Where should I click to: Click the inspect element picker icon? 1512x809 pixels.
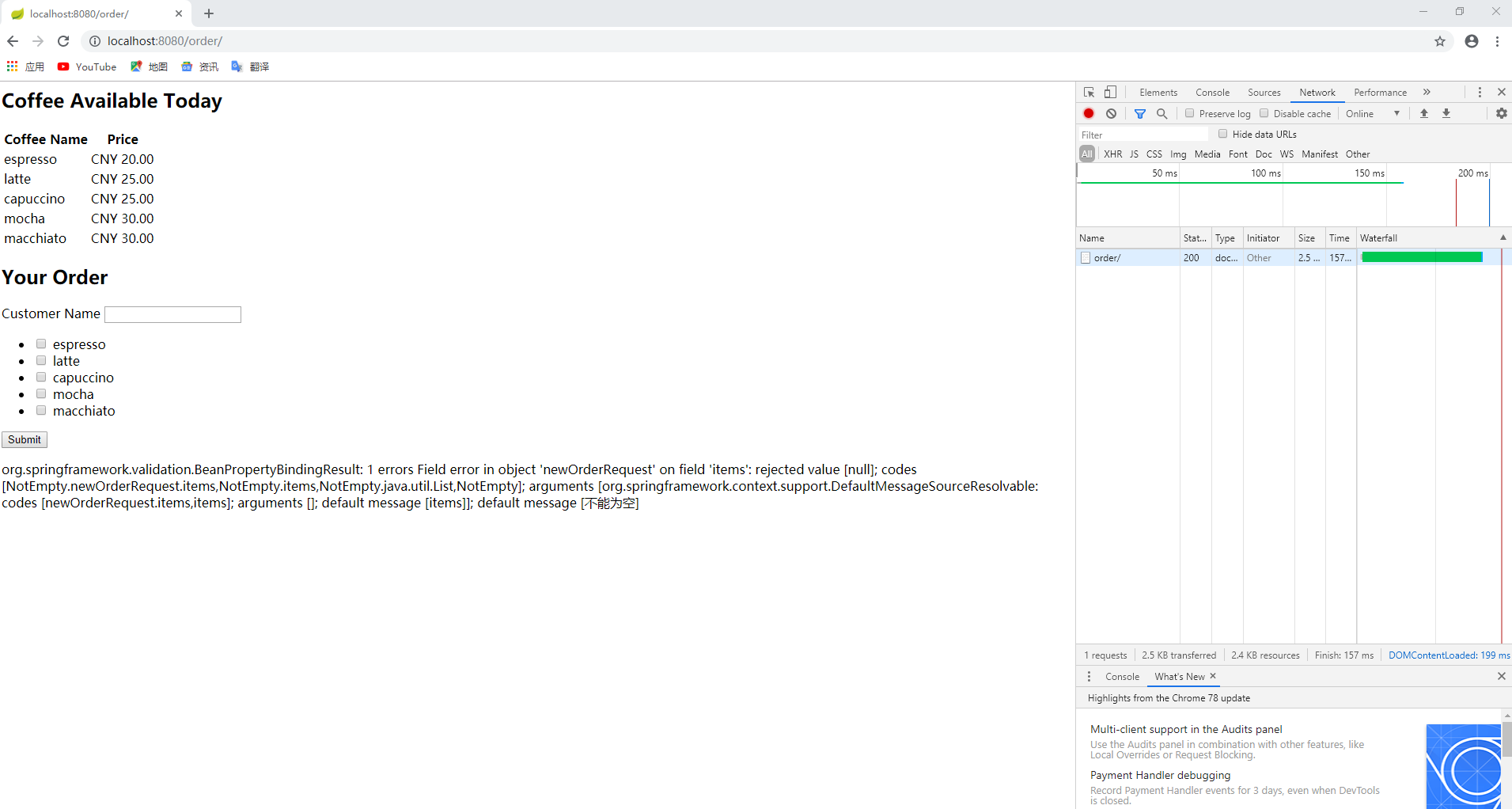point(1089,92)
